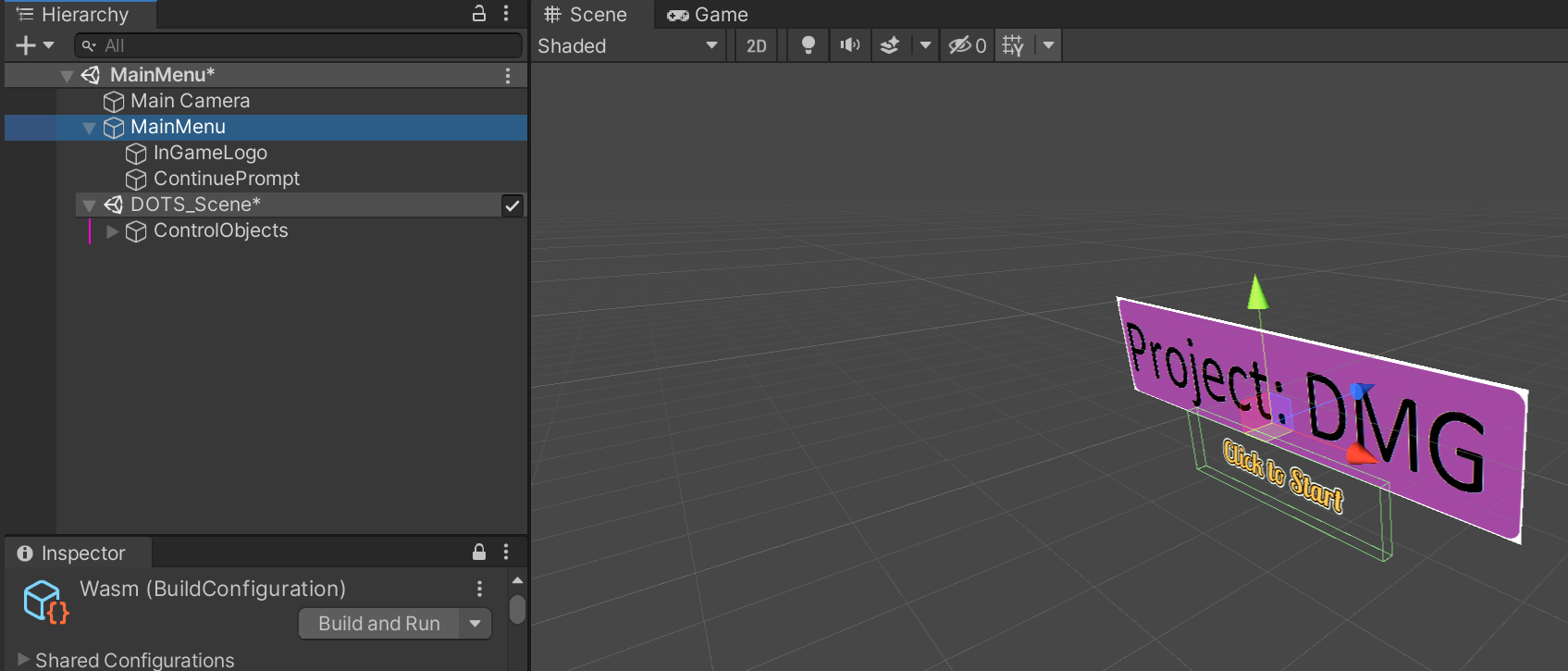Select the MainMenu game object row
The height and width of the screenshot is (671, 1568).
265,127
